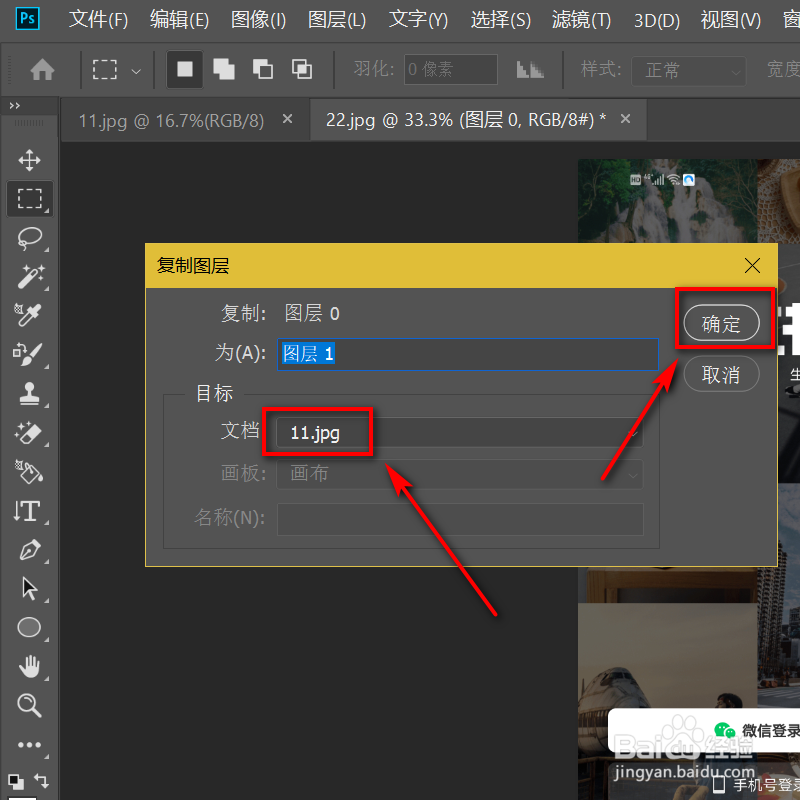Enable Intersect with Selection mode

tap(301, 69)
